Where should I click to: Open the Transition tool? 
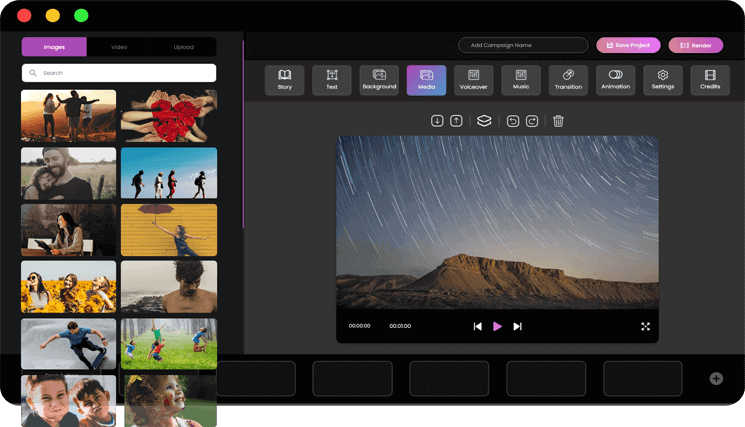click(x=568, y=80)
